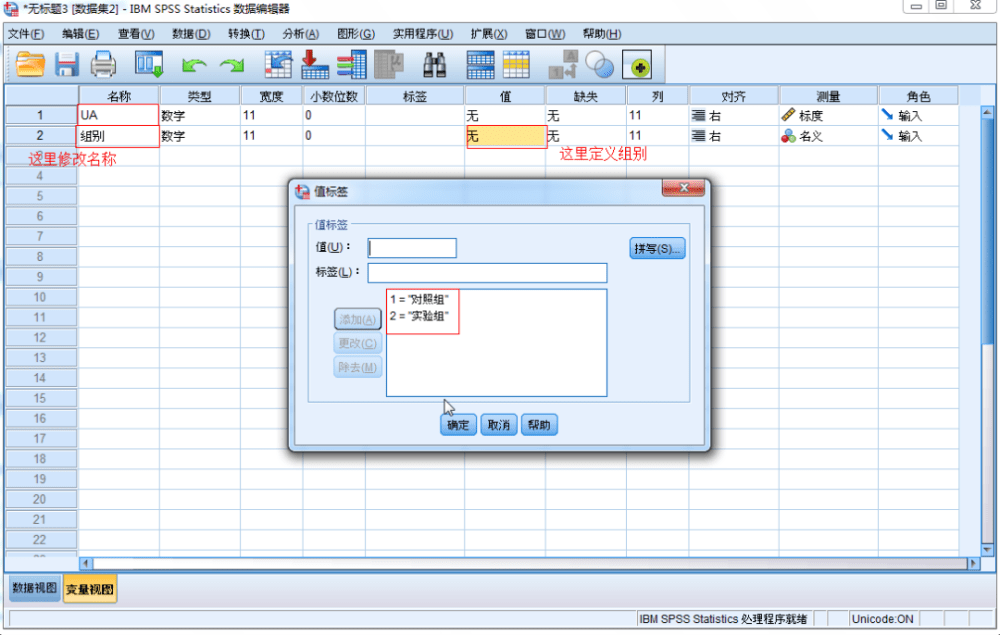
Task: Select row number 1 header
Action: coord(40,115)
